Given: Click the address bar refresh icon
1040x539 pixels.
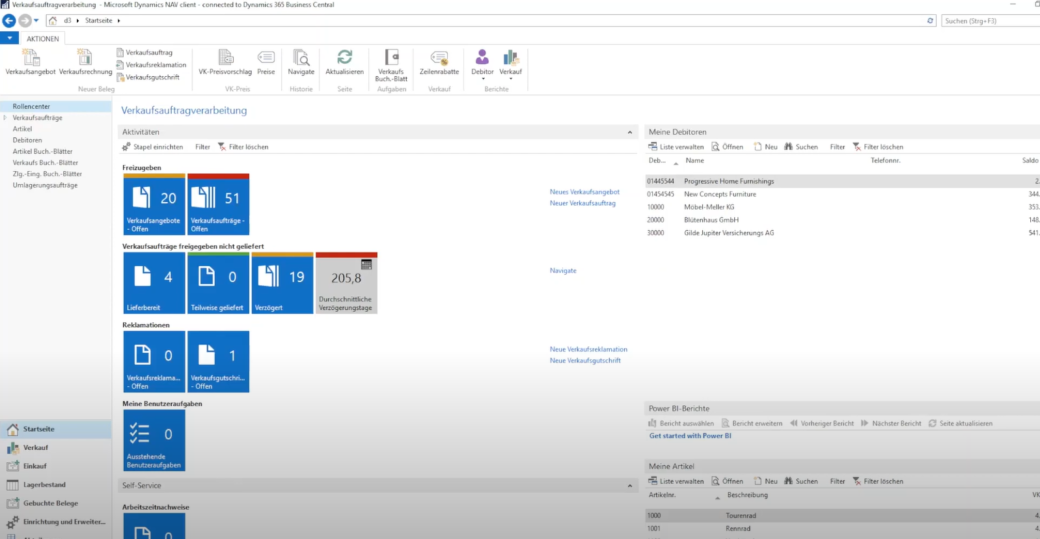Looking at the screenshot, I should [930, 21].
